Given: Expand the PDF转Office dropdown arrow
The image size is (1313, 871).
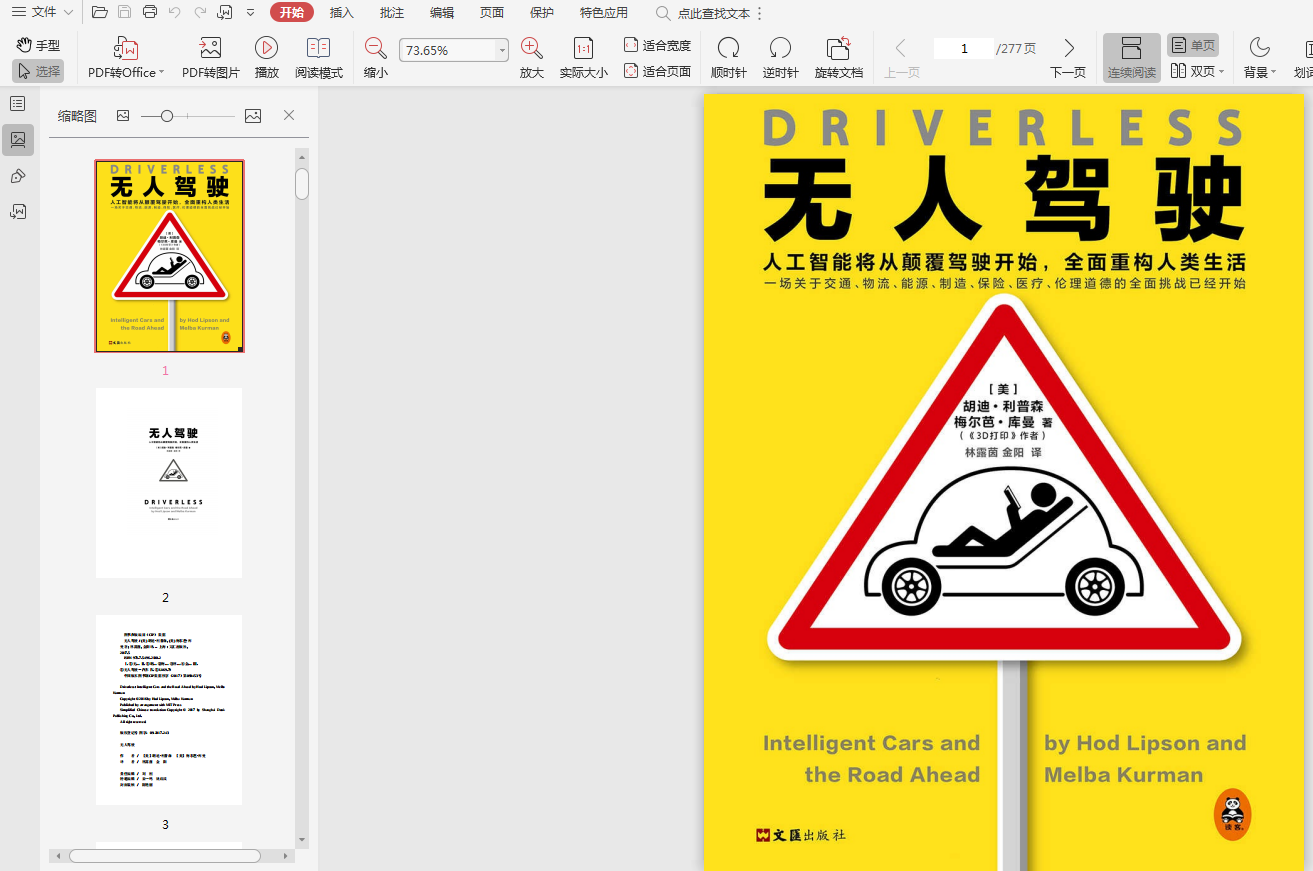Looking at the screenshot, I should (x=161, y=73).
